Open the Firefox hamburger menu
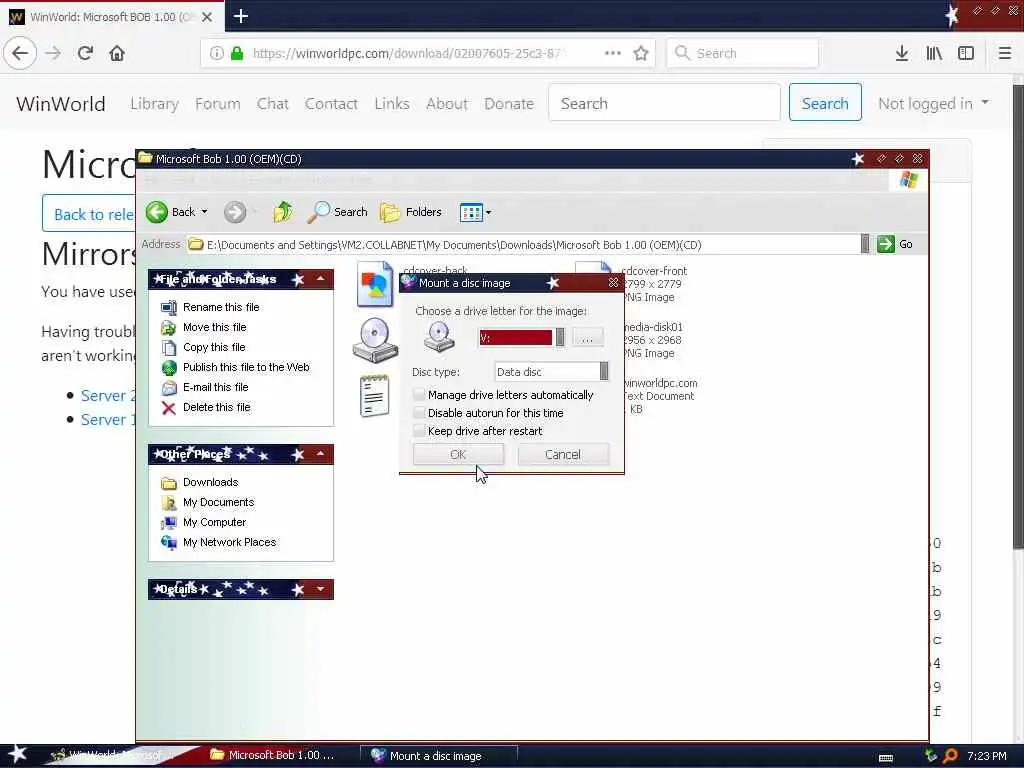The height and width of the screenshot is (768, 1024). (x=1004, y=53)
